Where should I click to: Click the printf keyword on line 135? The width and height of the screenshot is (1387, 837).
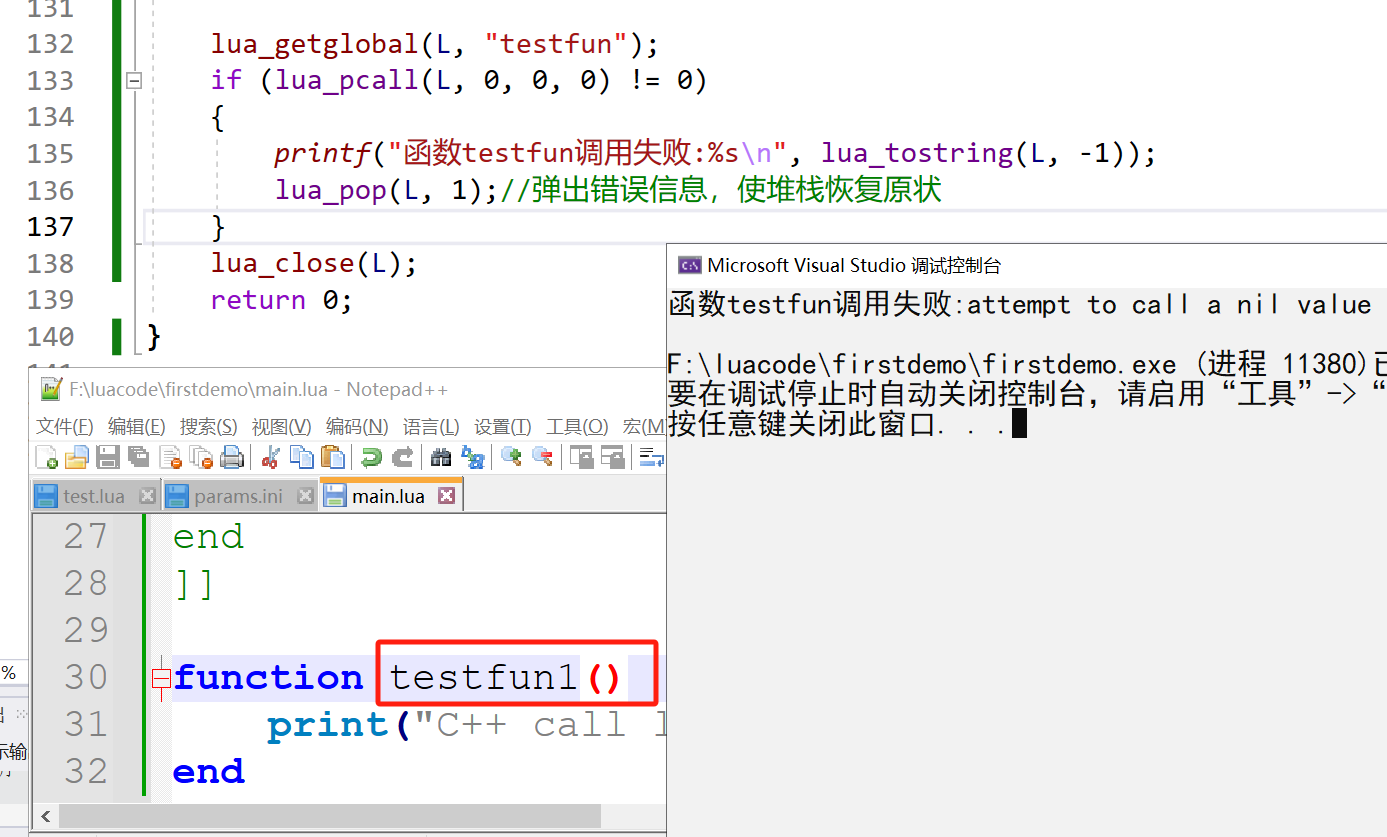(323, 154)
